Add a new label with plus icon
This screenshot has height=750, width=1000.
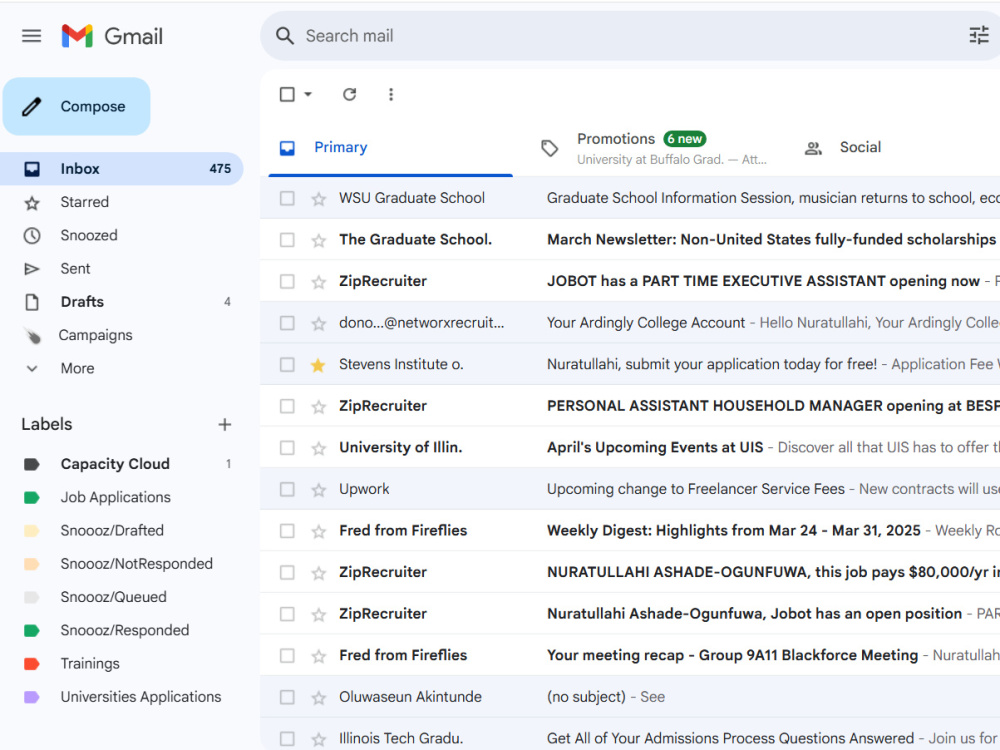point(224,425)
